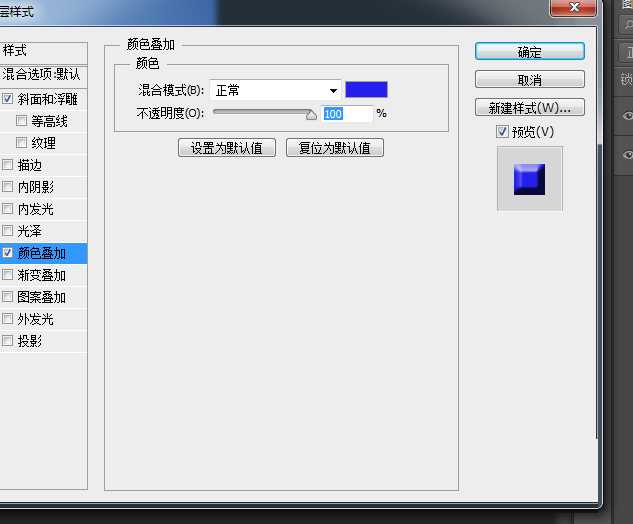The width and height of the screenshot is (633, 524).
Task: Click 设置为默认值 button
Action: [x=226, y=148]
